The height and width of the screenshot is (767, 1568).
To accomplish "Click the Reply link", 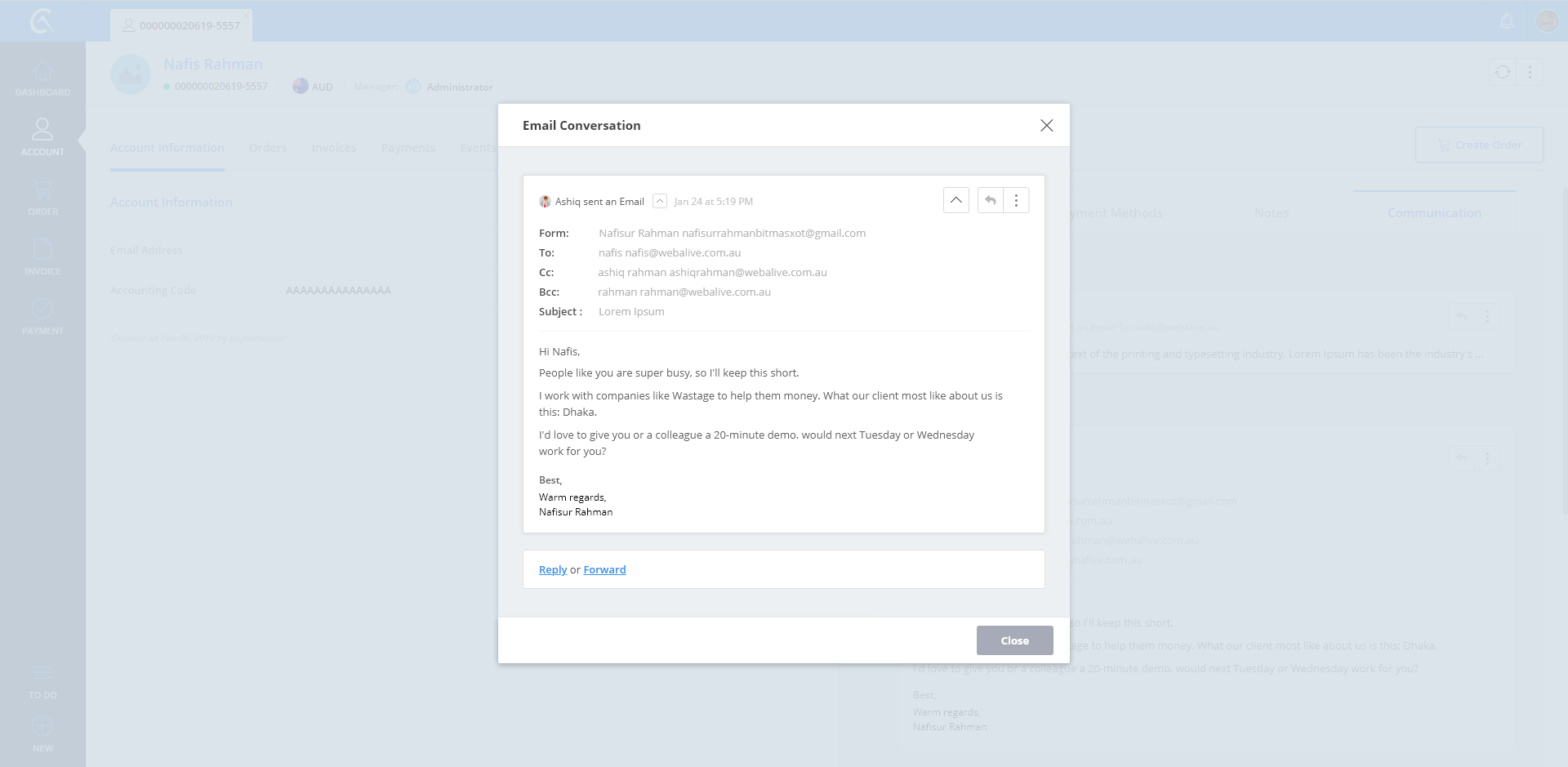I will [553, 569].
